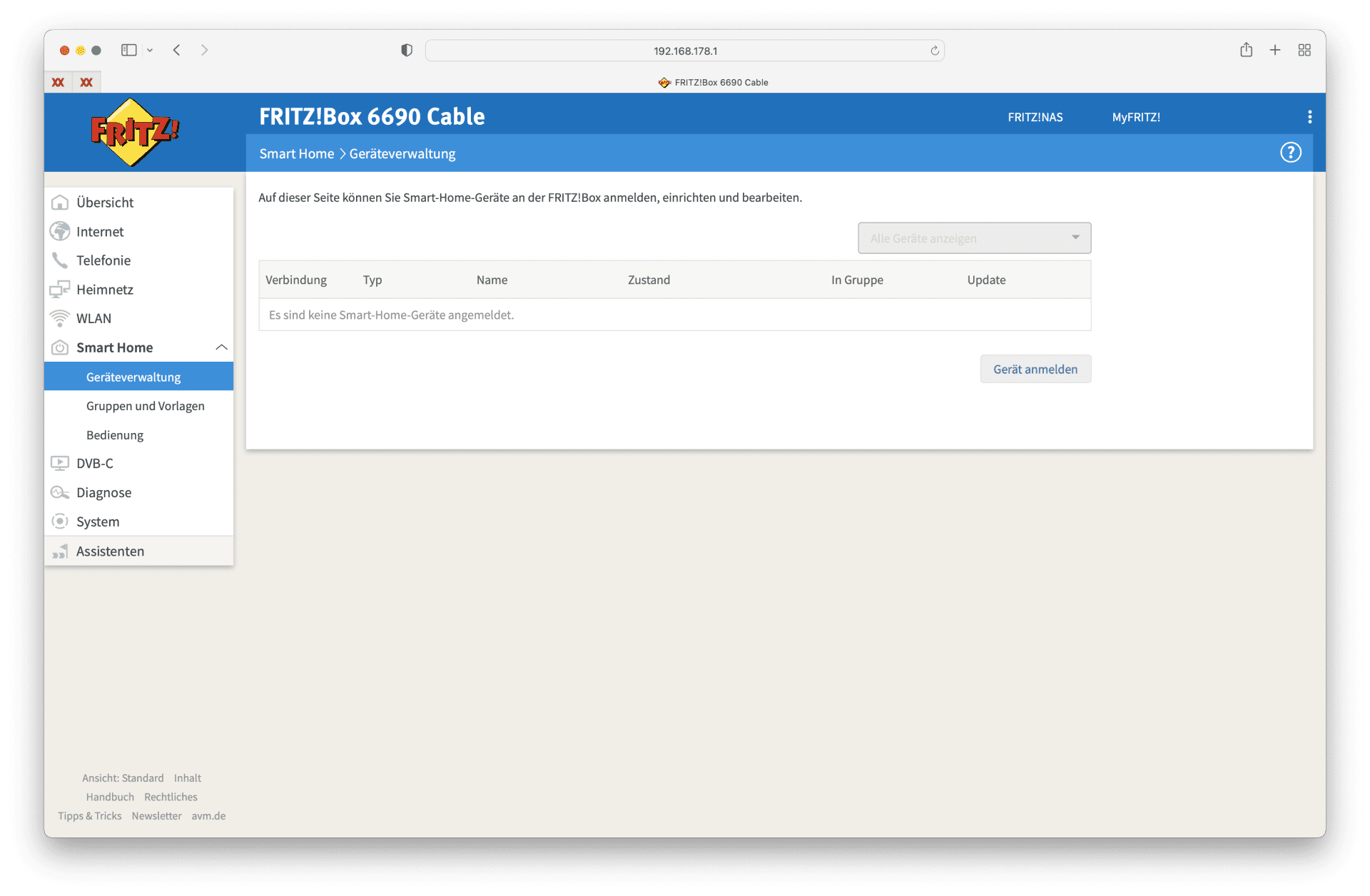Select Gruppen und Vorlagen submenu entry

pyautogui.click(x=138, y=406)
